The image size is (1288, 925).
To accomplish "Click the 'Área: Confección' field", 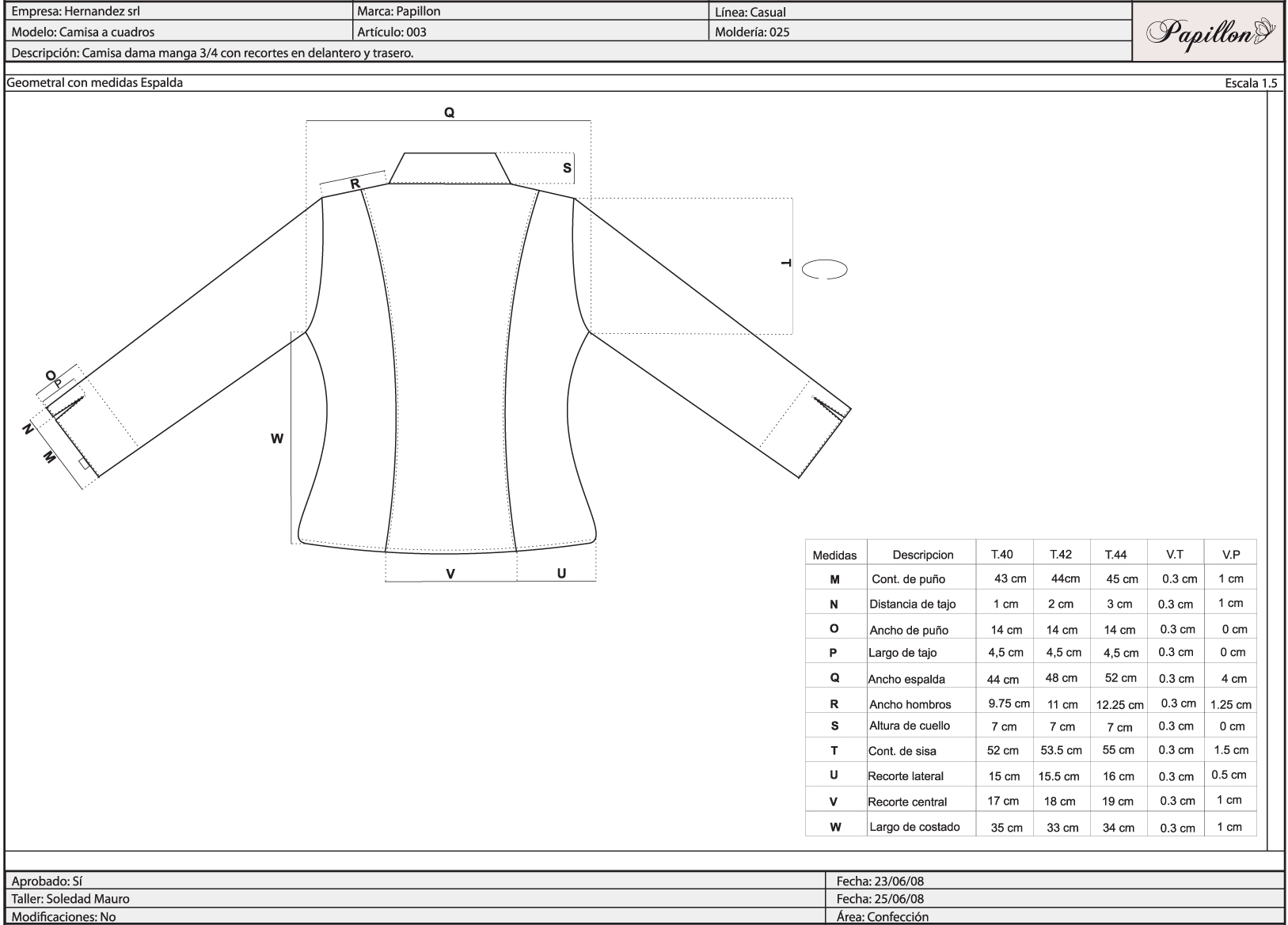I will click(x=882, y=917).
